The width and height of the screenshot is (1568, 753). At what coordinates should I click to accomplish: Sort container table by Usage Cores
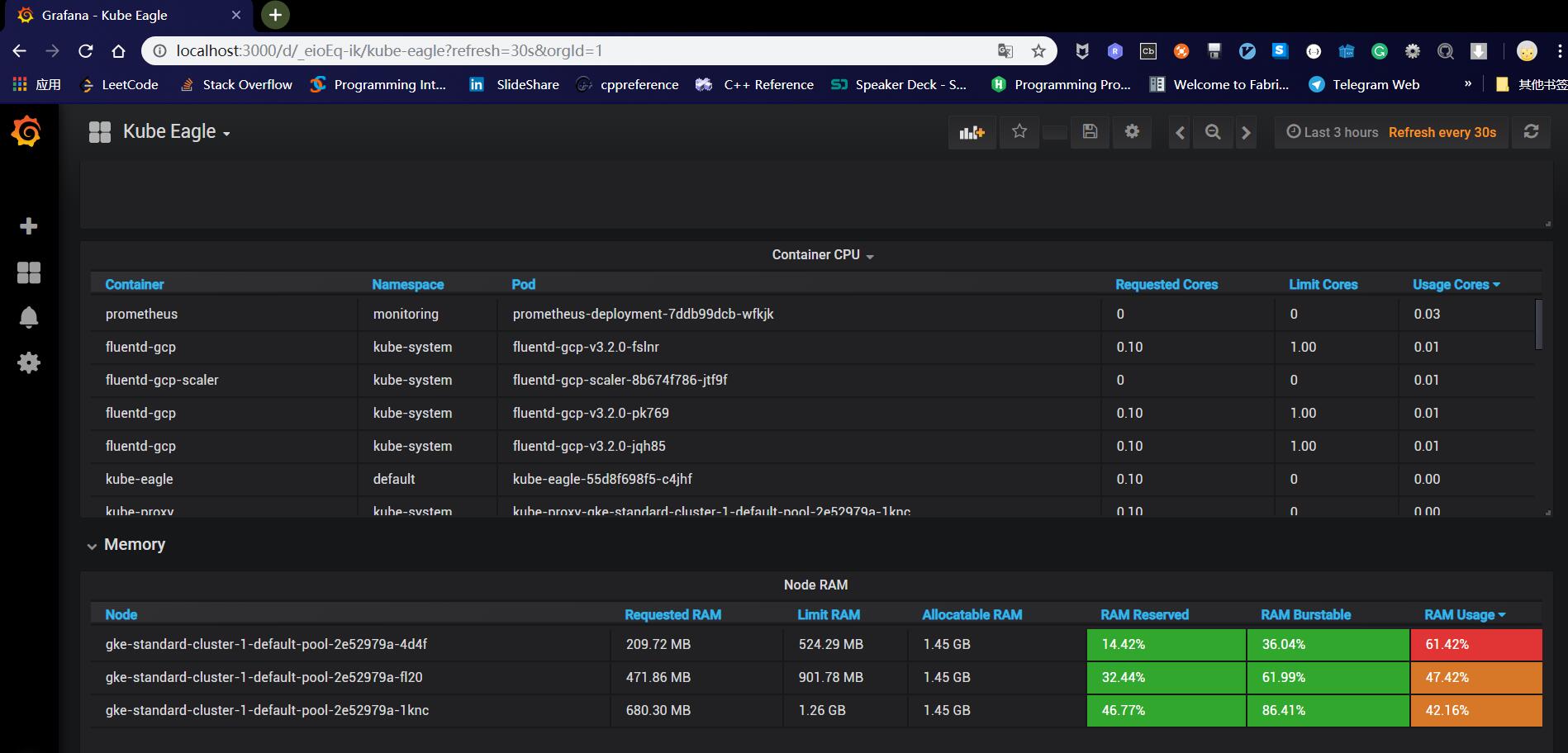click(1456, 284)
